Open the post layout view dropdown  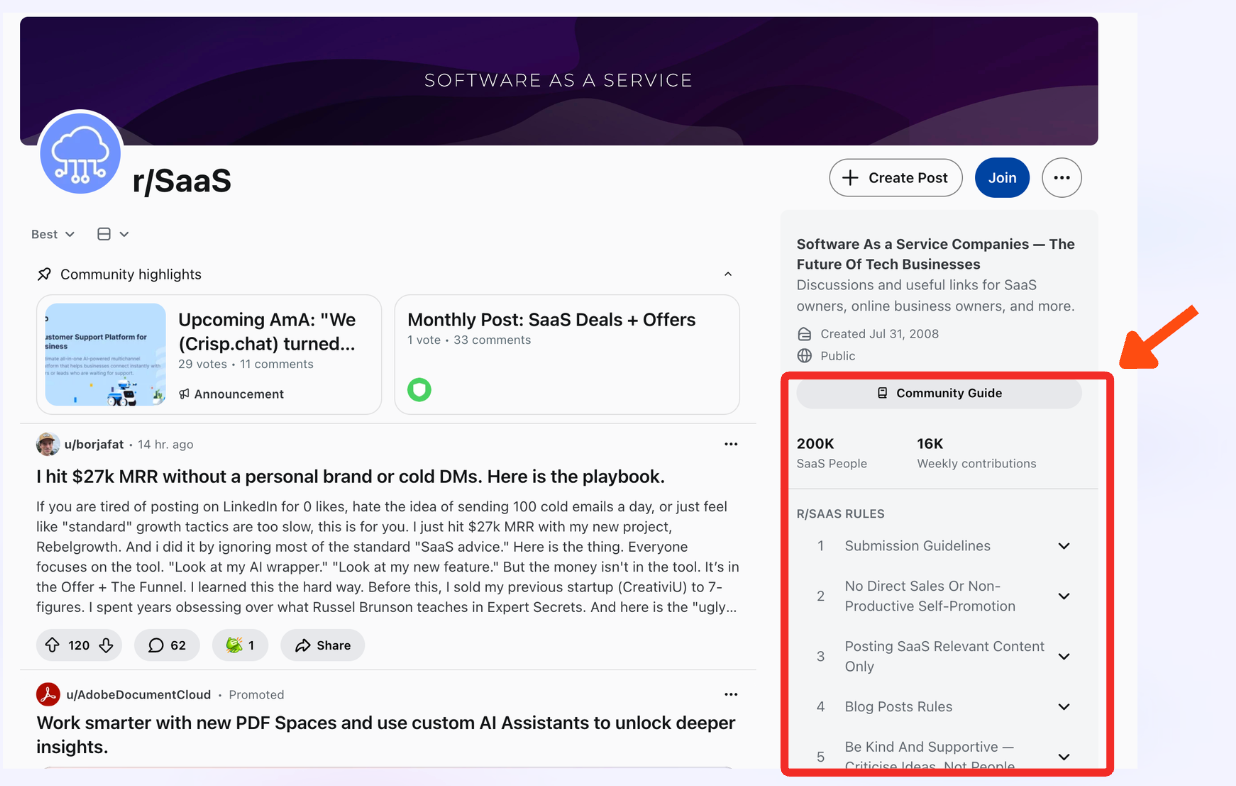[113, 234]
